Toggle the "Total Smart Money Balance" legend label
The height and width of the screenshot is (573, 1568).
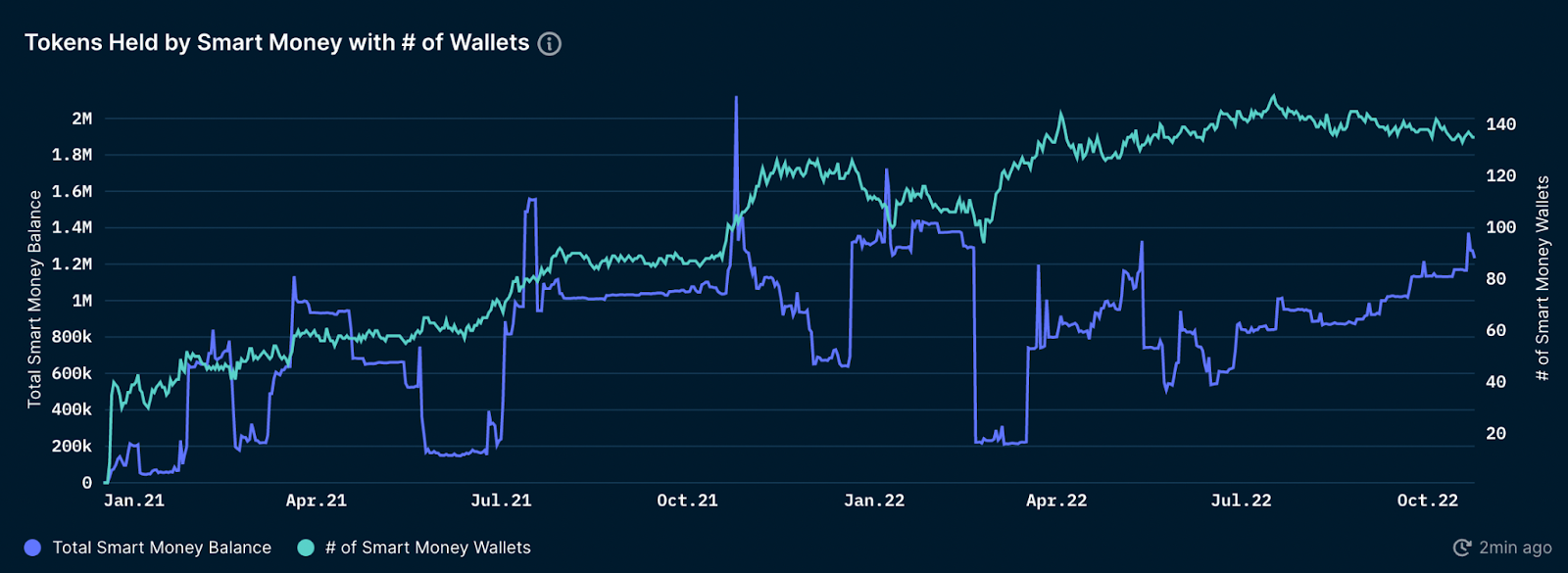(162, 548)
